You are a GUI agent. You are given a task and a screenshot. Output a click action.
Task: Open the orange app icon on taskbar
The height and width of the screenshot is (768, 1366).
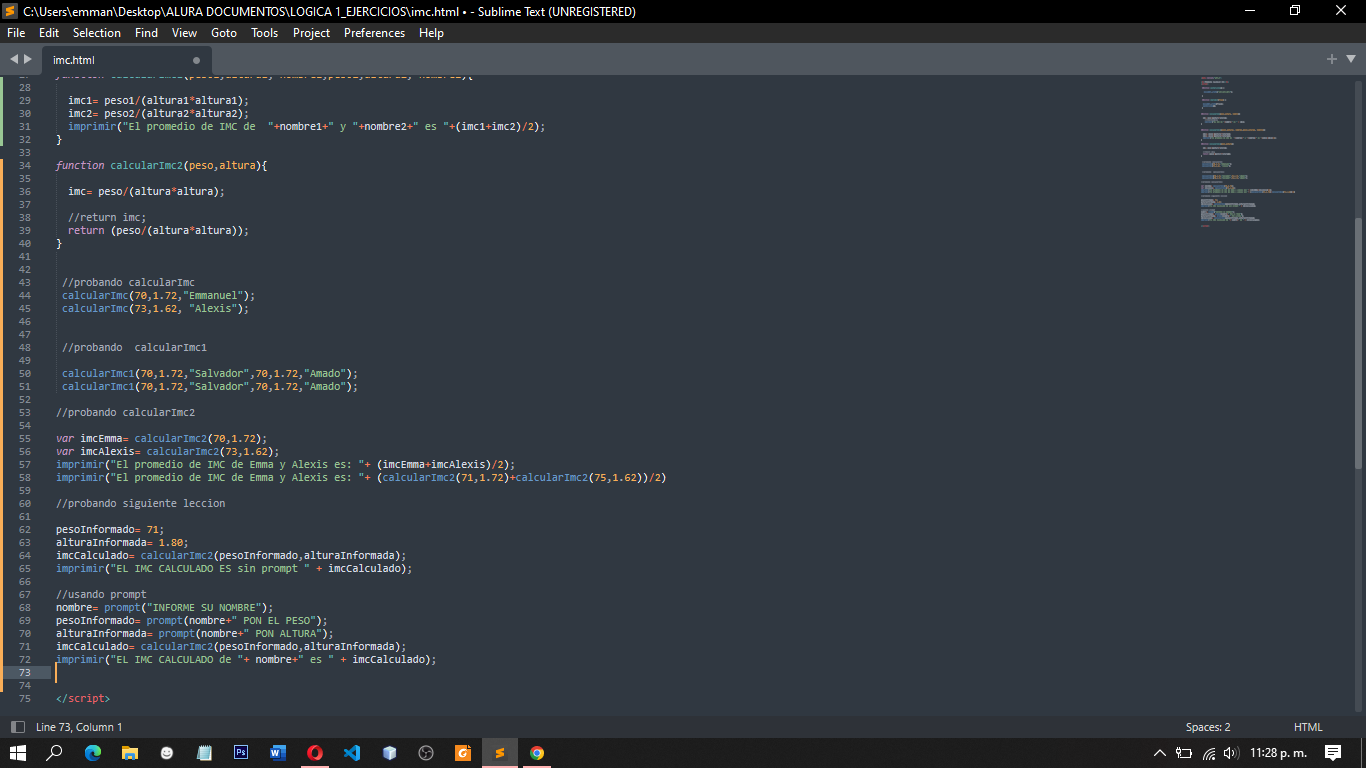pos(463,753)
